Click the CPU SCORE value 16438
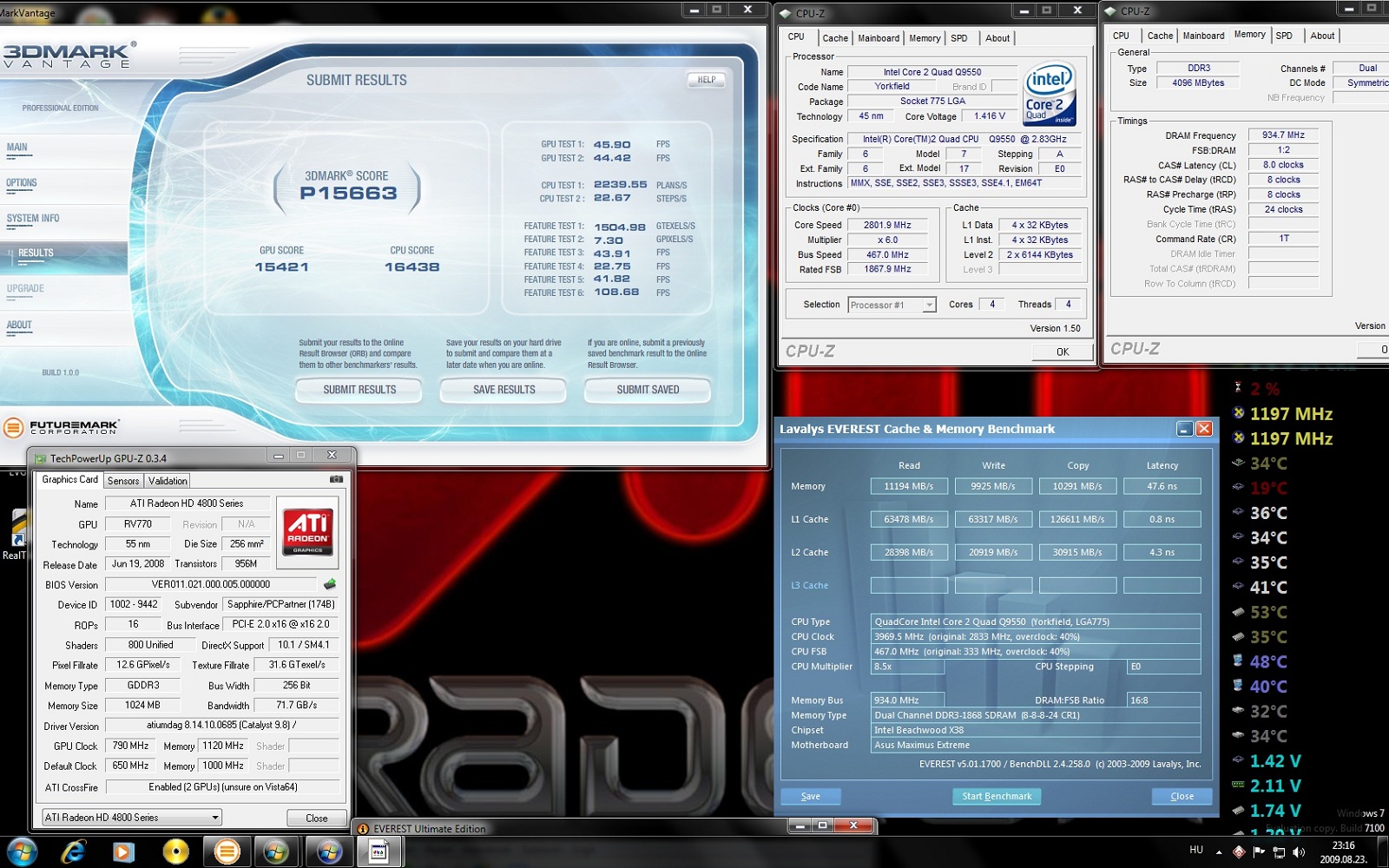 click(x=412, y=267)
